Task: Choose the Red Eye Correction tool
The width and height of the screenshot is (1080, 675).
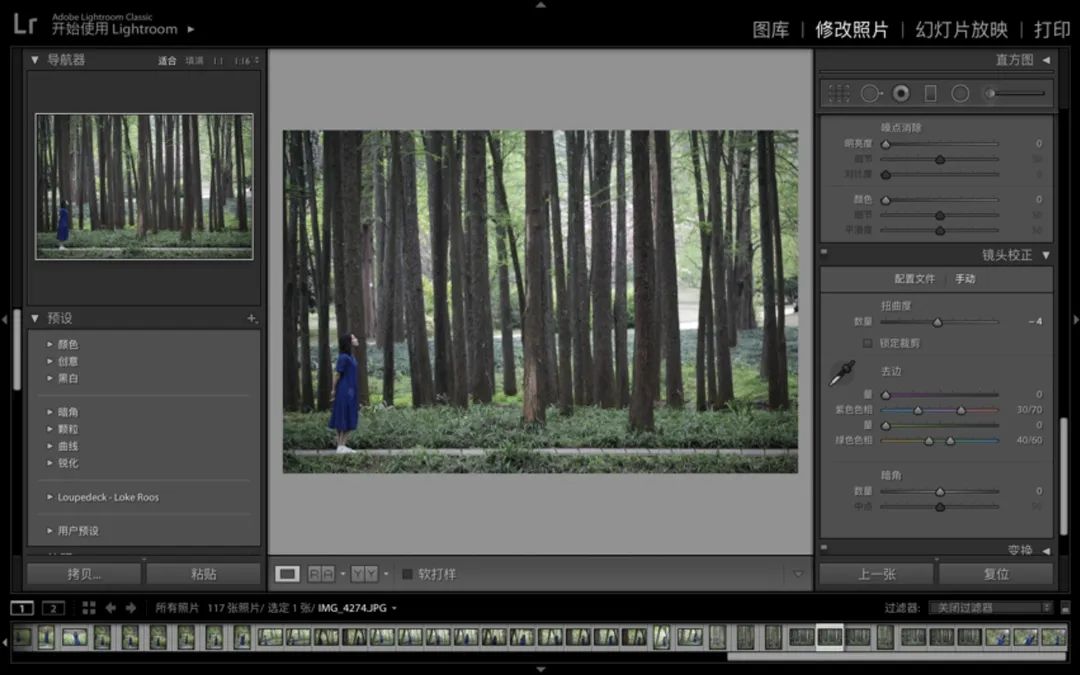Action: click(x=901, y=93)
